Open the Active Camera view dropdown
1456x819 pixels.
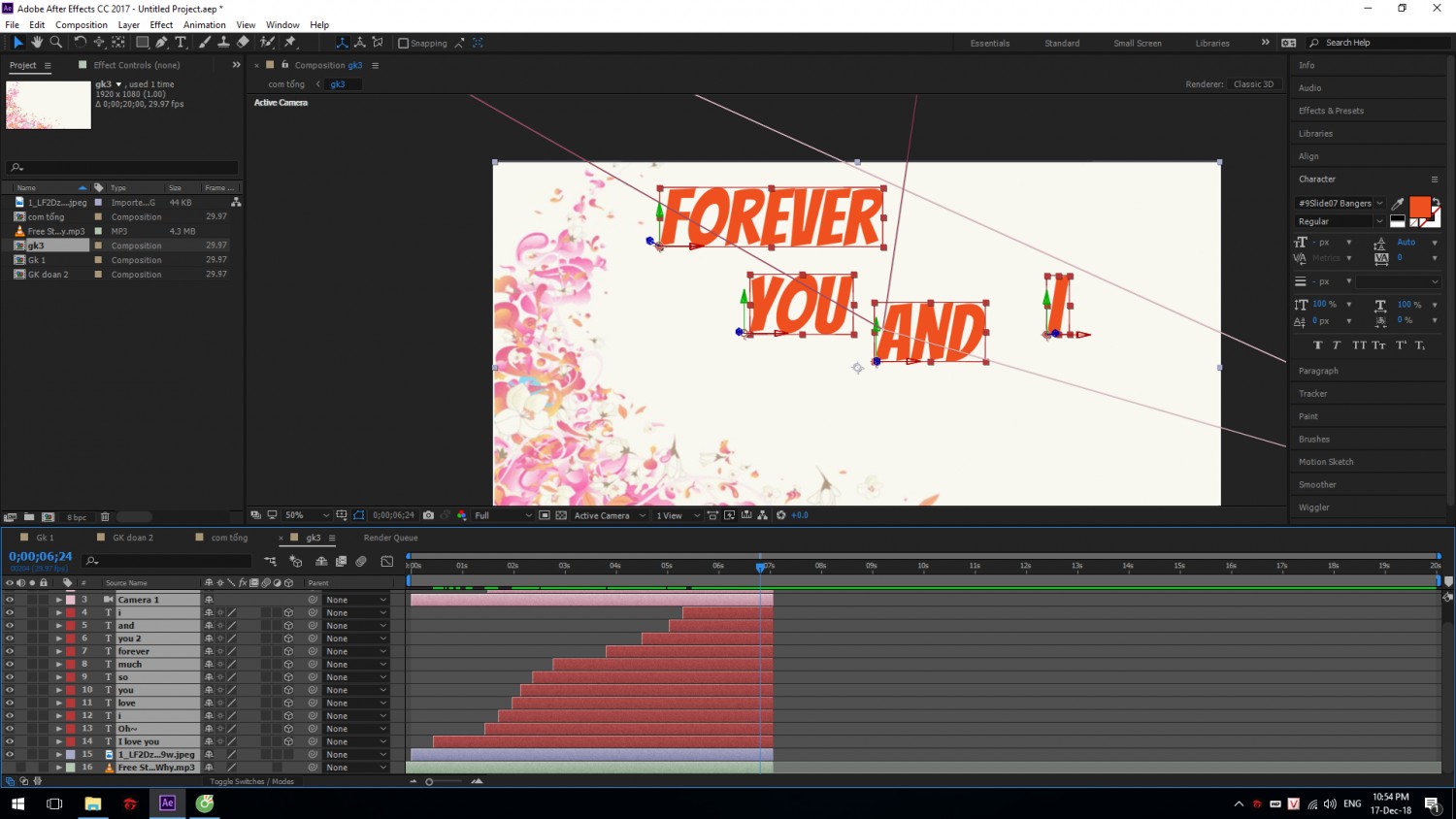610,515
